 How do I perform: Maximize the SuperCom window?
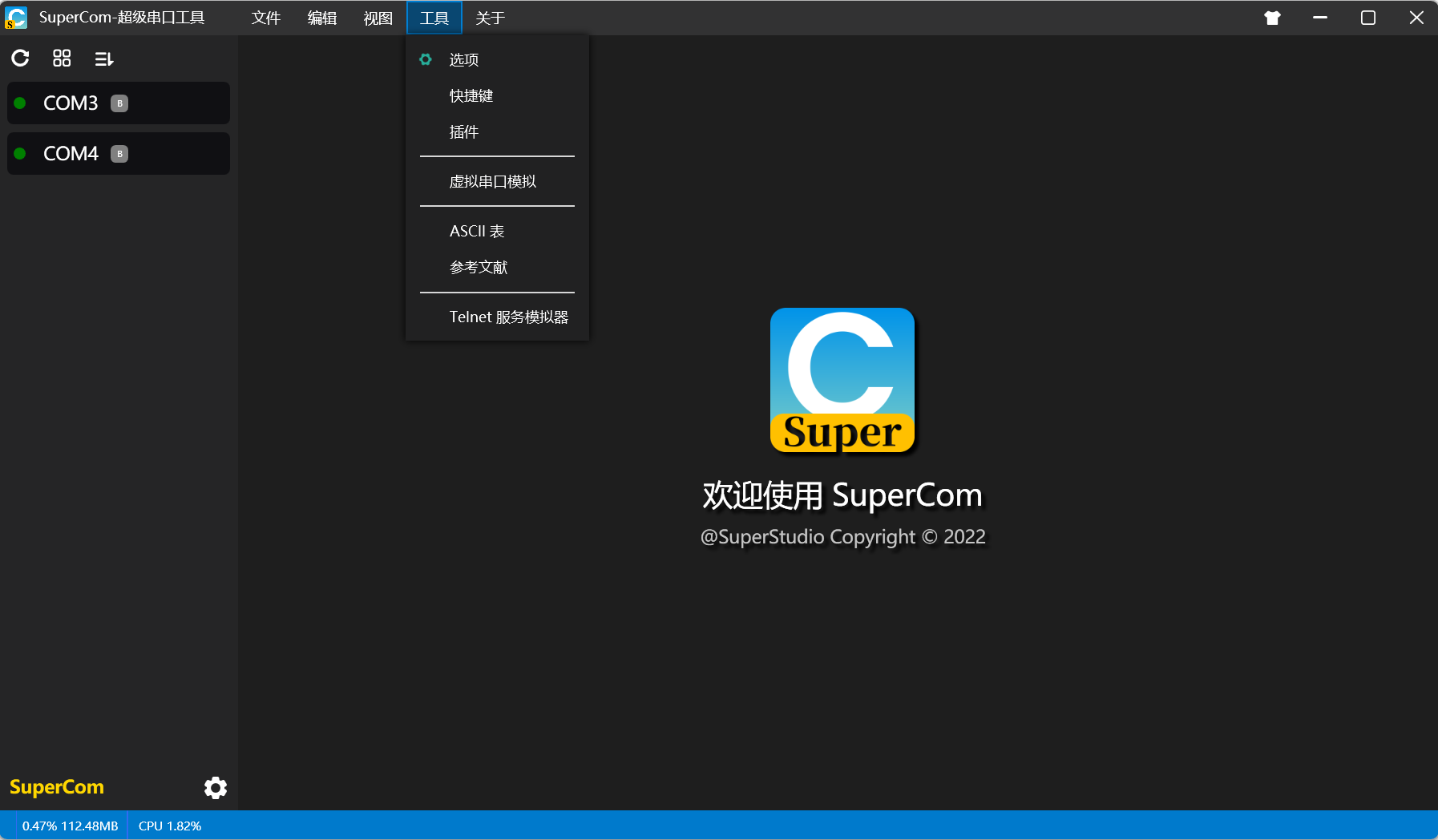pyautogui.click(x=1368, y=18)
